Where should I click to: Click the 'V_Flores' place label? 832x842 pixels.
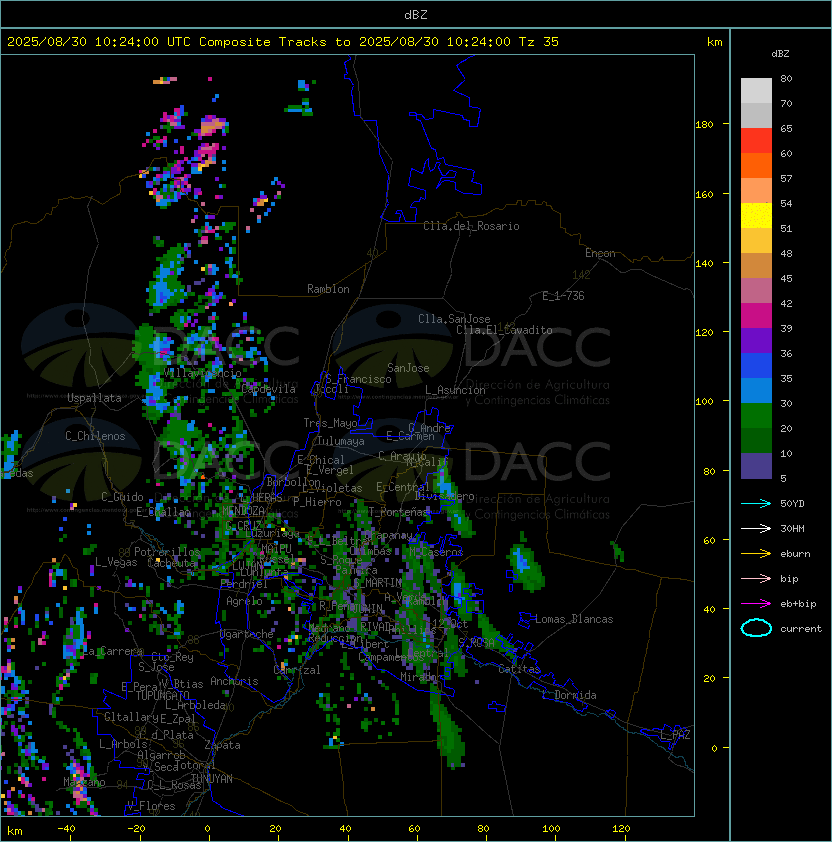(151, 806)
